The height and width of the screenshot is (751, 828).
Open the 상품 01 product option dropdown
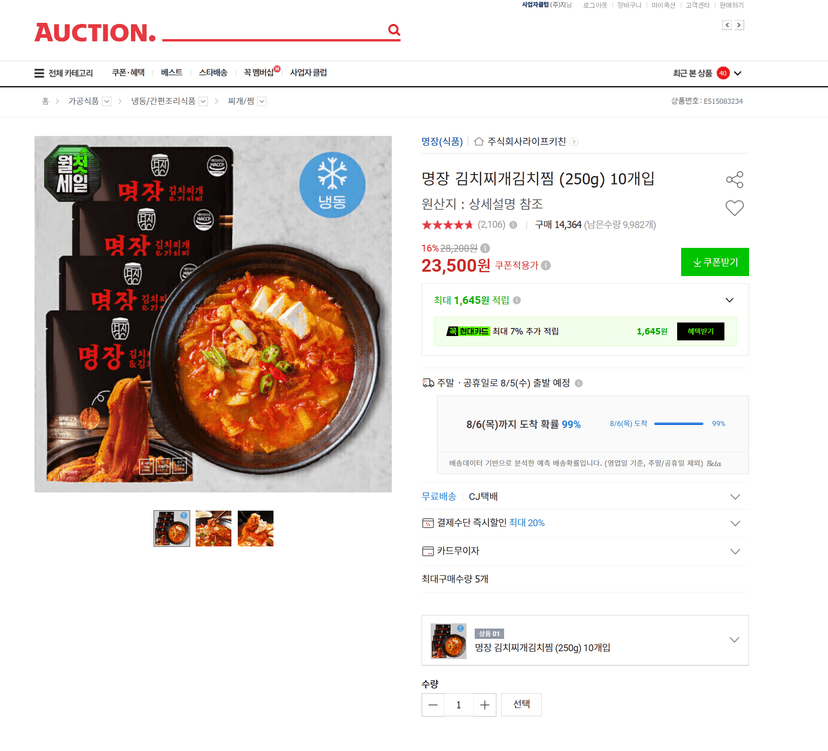coord(585,640)
